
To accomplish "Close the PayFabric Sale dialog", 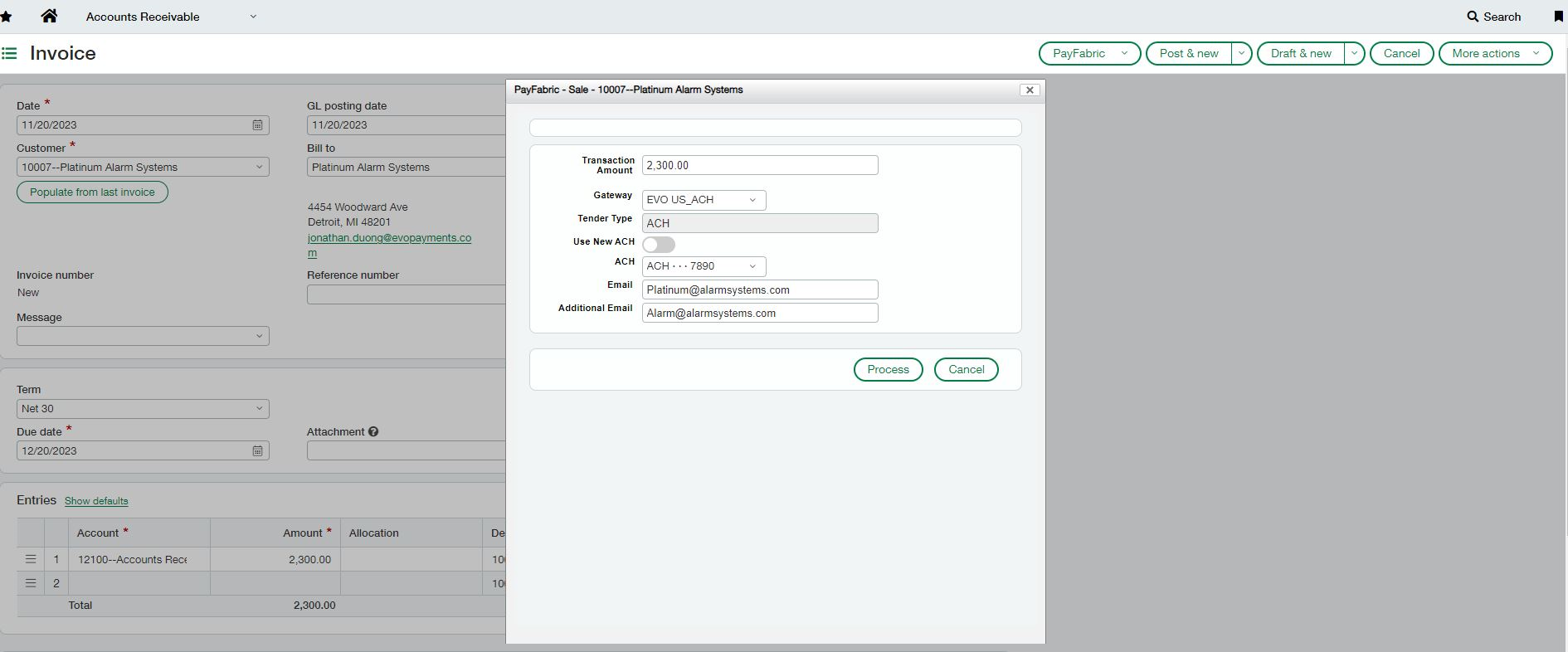I will pyautogui.click(x=1029, y=90).
